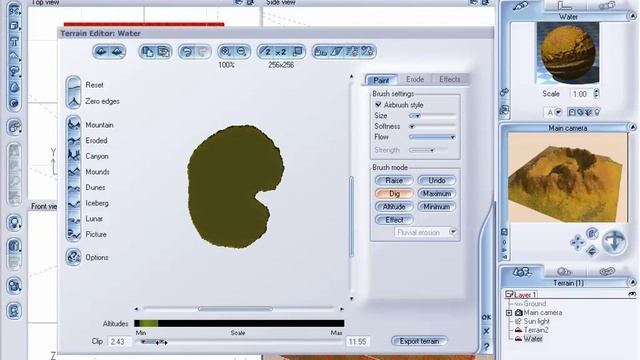Click the Zero edges icon
The image size is (640, 360).
tap(73, 101)
